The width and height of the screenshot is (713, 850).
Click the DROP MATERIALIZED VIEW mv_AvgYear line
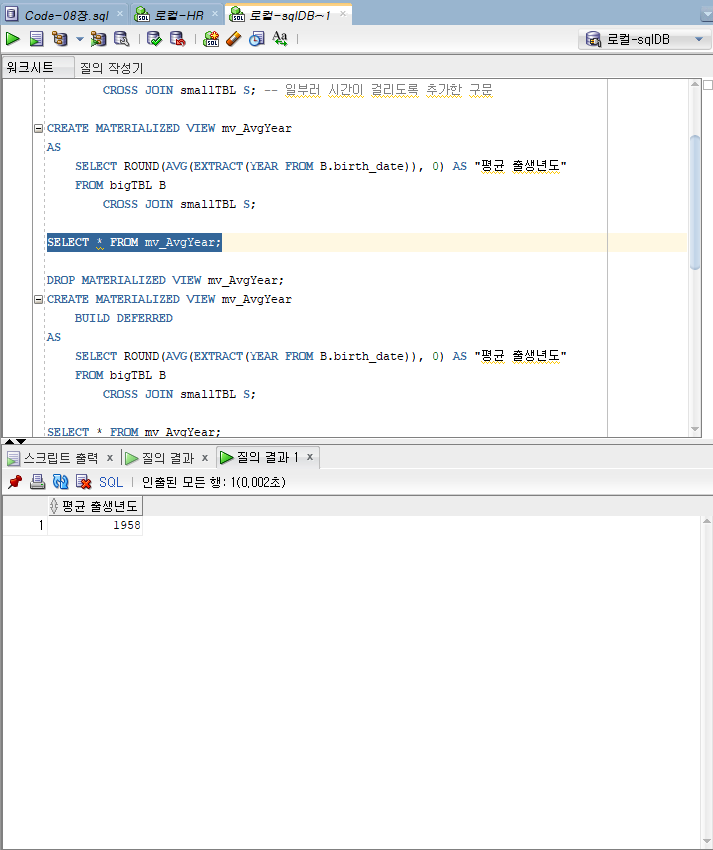click(165, 280)
